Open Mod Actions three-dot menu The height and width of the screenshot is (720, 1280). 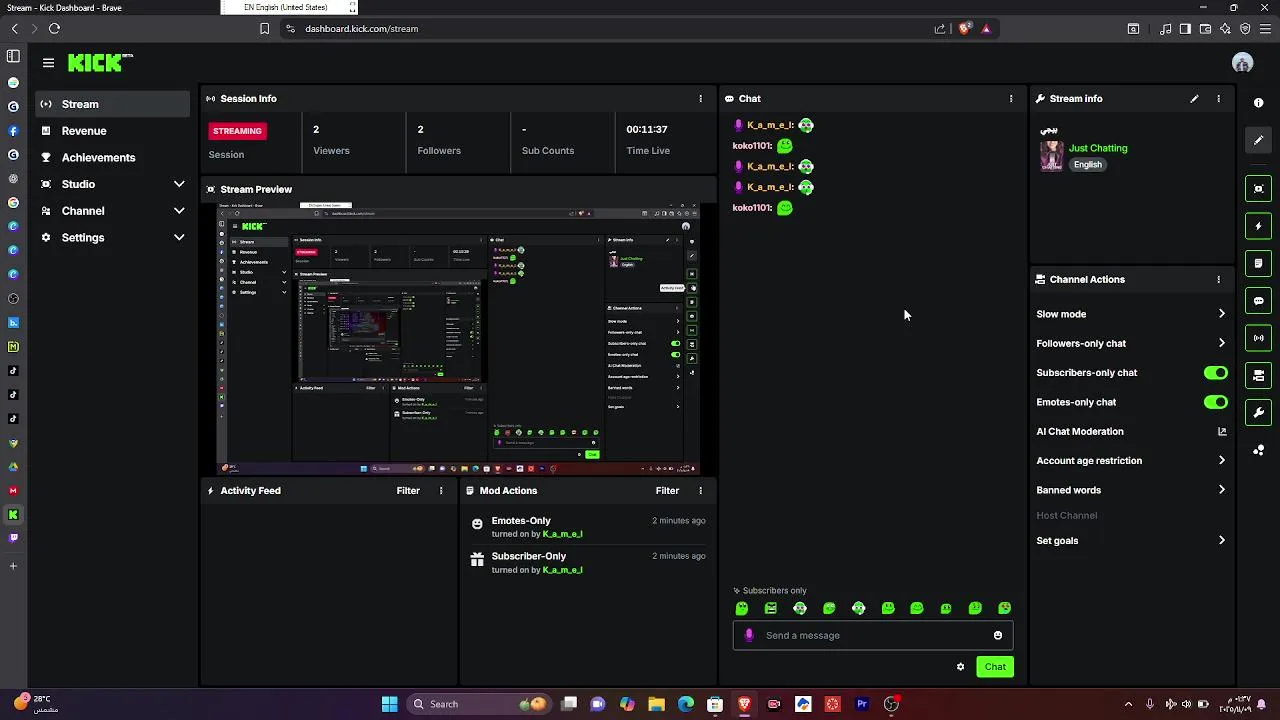click(x=700, y=491)
